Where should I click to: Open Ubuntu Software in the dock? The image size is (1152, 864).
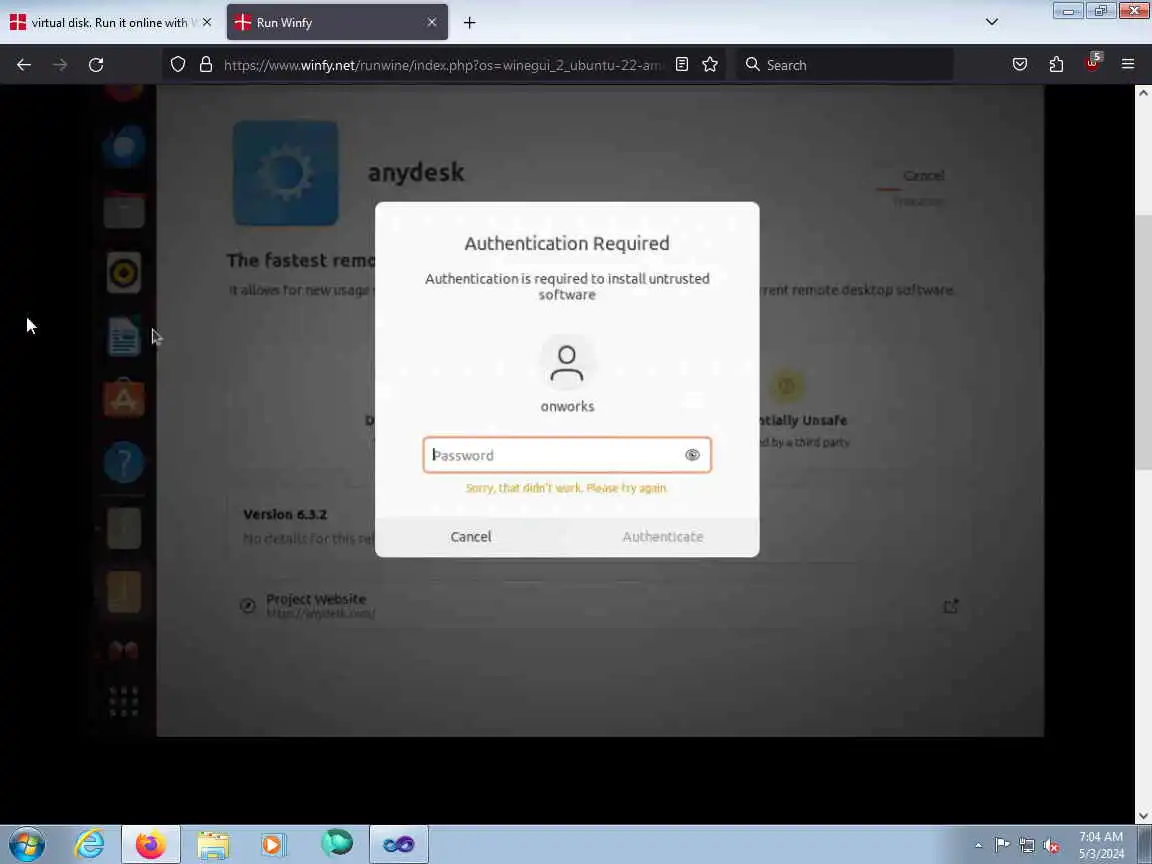point(123,399)
